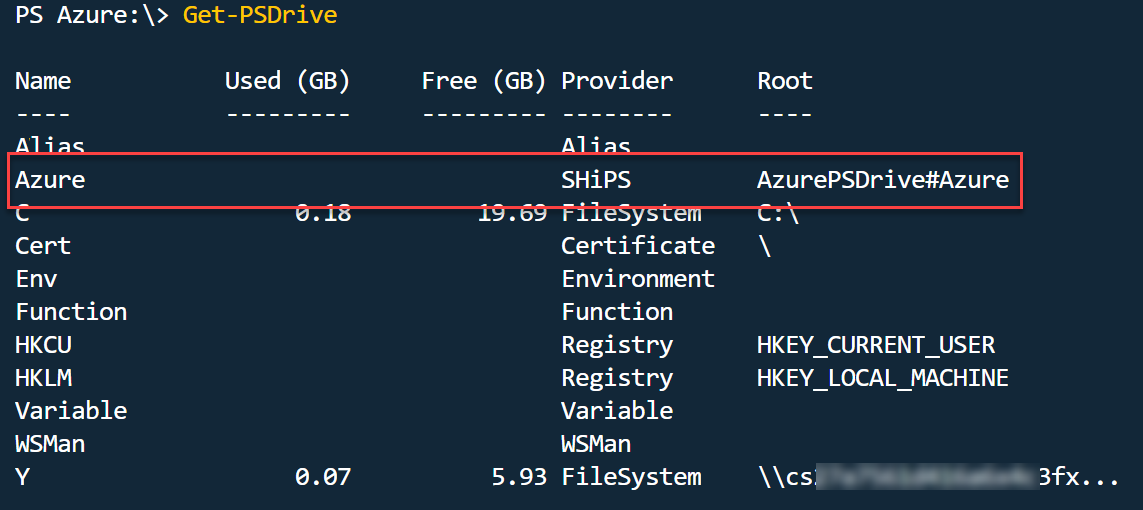This screenshot has width=1143, height=510.
Task: Select the Environment provider entry
Action: click(x=638, y=279)
